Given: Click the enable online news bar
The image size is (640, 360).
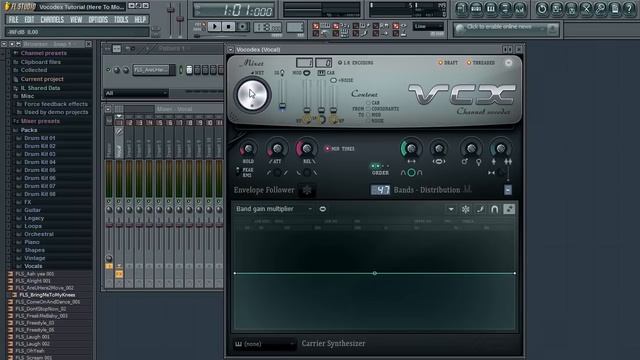Looking at the screenshot, I should click(x=506, y=29).
